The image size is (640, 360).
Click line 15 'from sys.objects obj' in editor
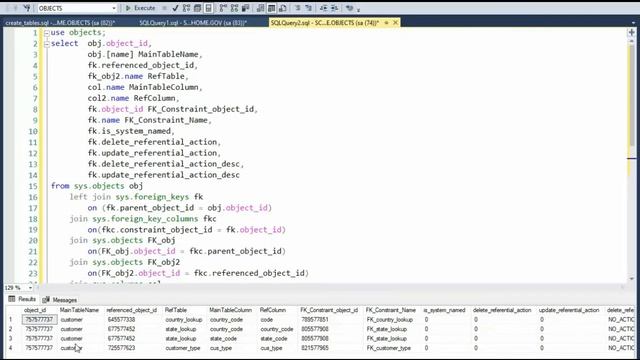pyautogui.click(x=97, y=186)
